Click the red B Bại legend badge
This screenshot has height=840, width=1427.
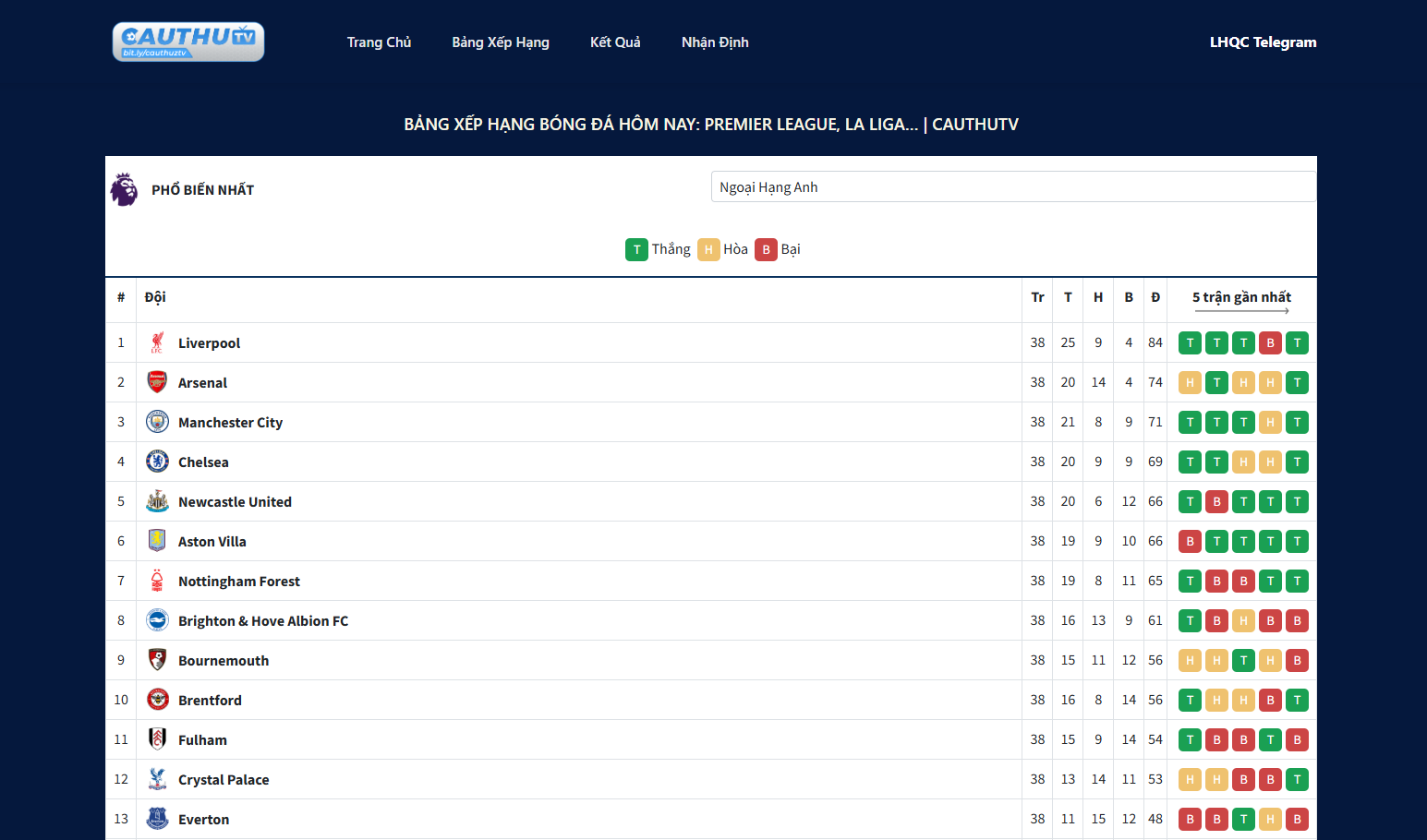[x=766, y=249]
